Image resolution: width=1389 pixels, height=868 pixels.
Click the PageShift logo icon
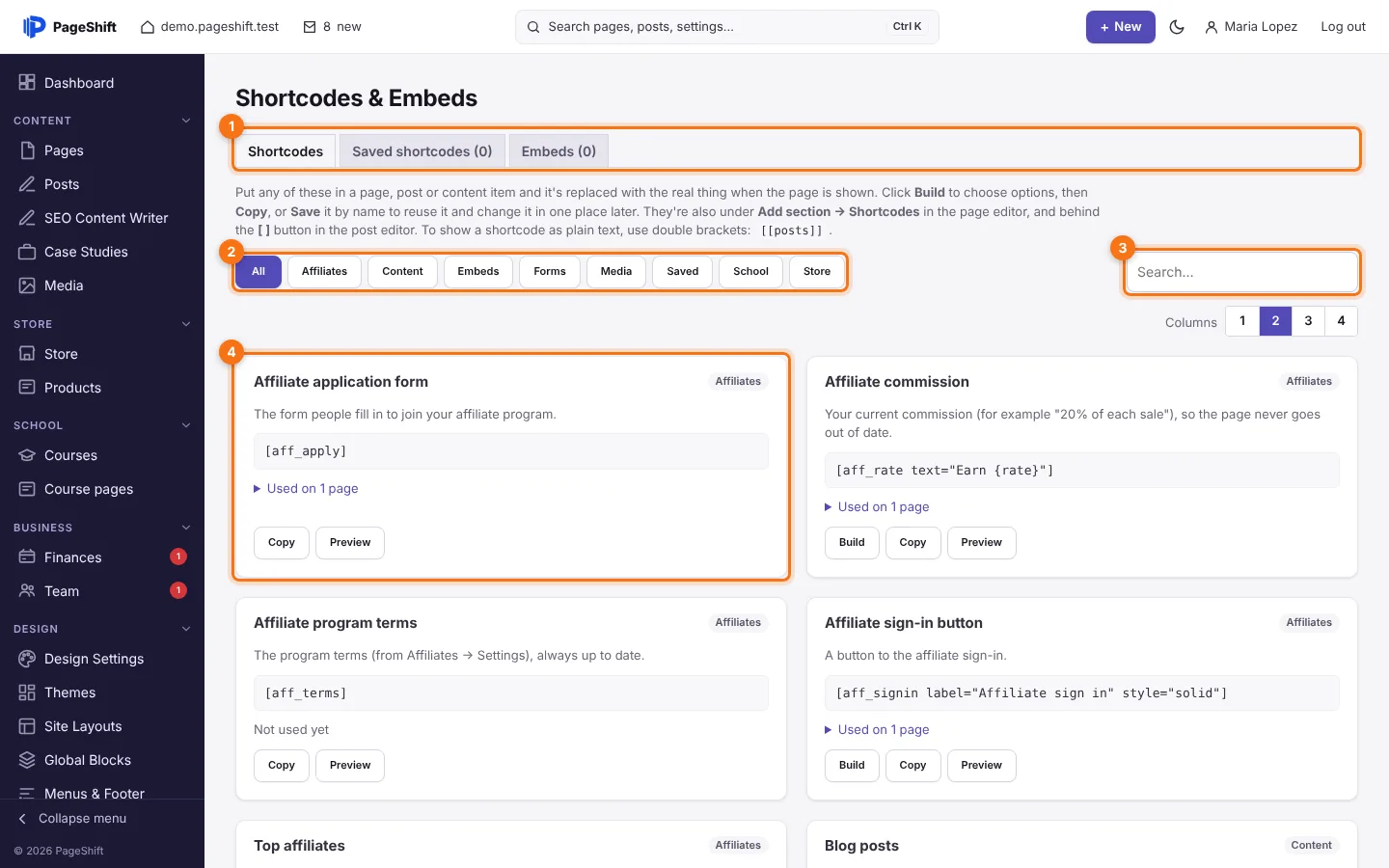(34, 27)
